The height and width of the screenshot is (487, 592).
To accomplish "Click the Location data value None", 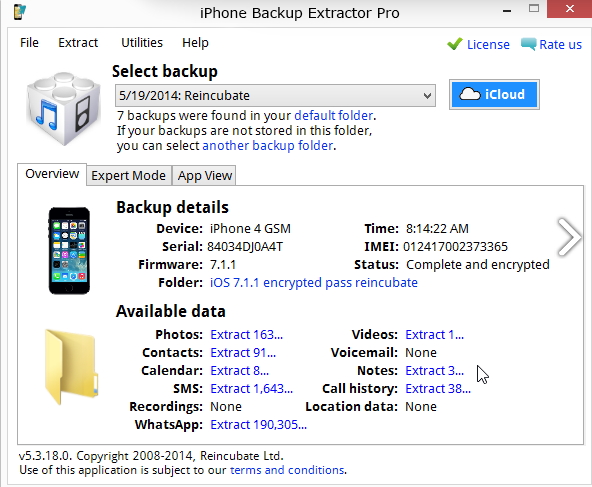I will [x=421, y=407].
